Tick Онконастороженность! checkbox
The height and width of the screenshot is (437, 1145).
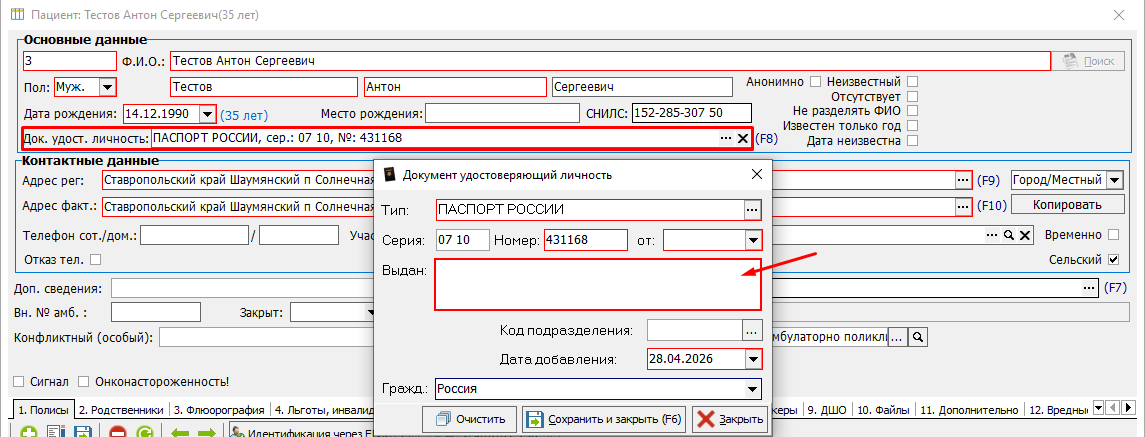click(83, 381)
